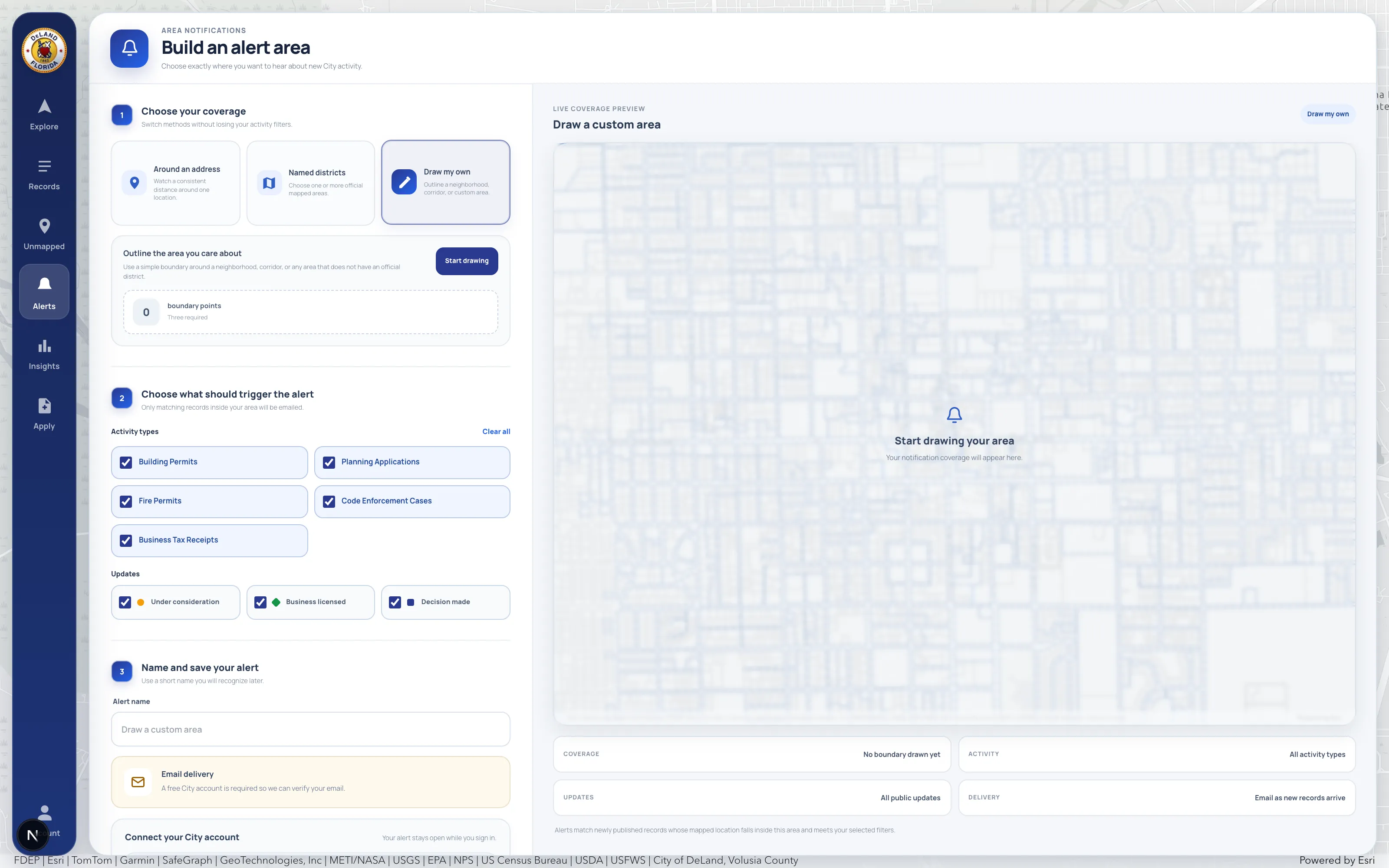Click the step 1 number badge
The width and height of the screenshot is (1389, 868).
click(122, 115)
